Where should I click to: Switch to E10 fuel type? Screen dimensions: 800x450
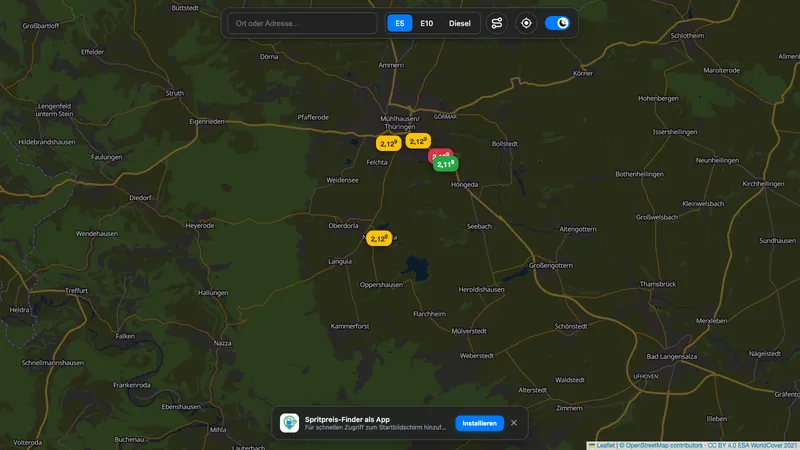427,23
